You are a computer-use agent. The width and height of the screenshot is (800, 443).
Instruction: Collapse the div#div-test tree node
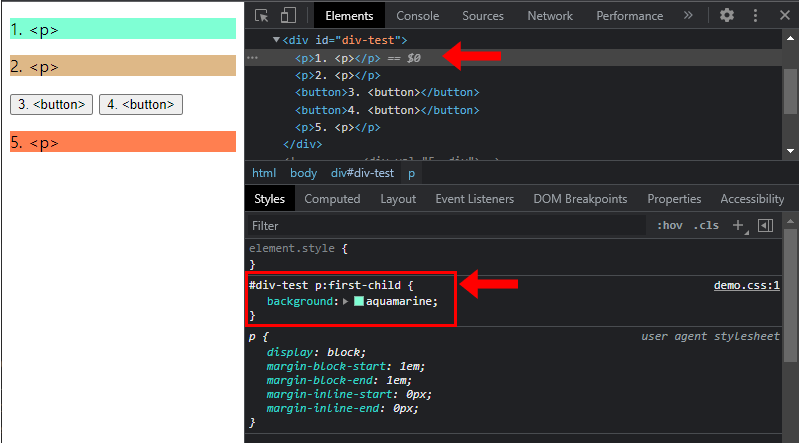[277, 40]
